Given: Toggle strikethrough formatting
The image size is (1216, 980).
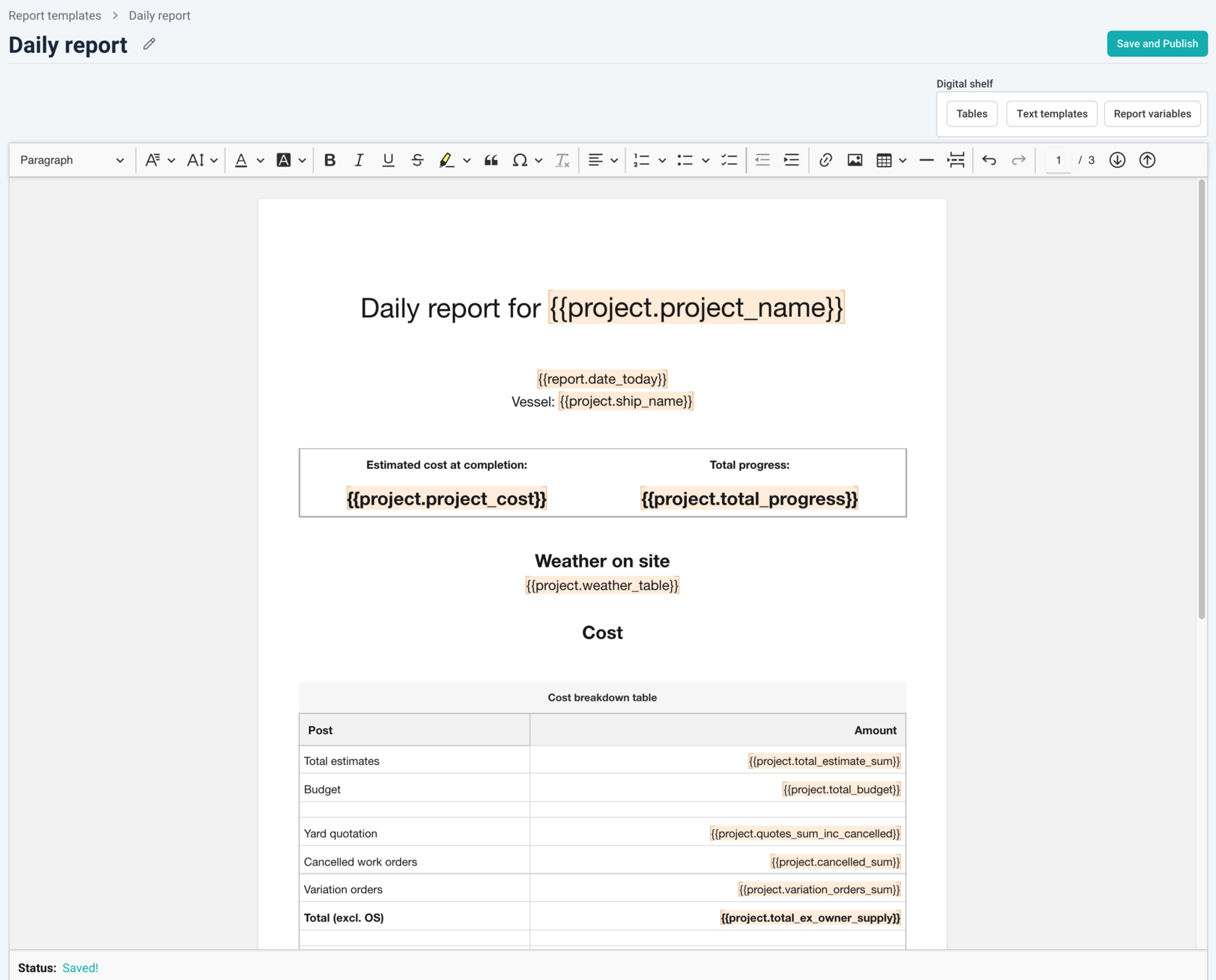Looking at the screenshot, I should pos(417,160).
